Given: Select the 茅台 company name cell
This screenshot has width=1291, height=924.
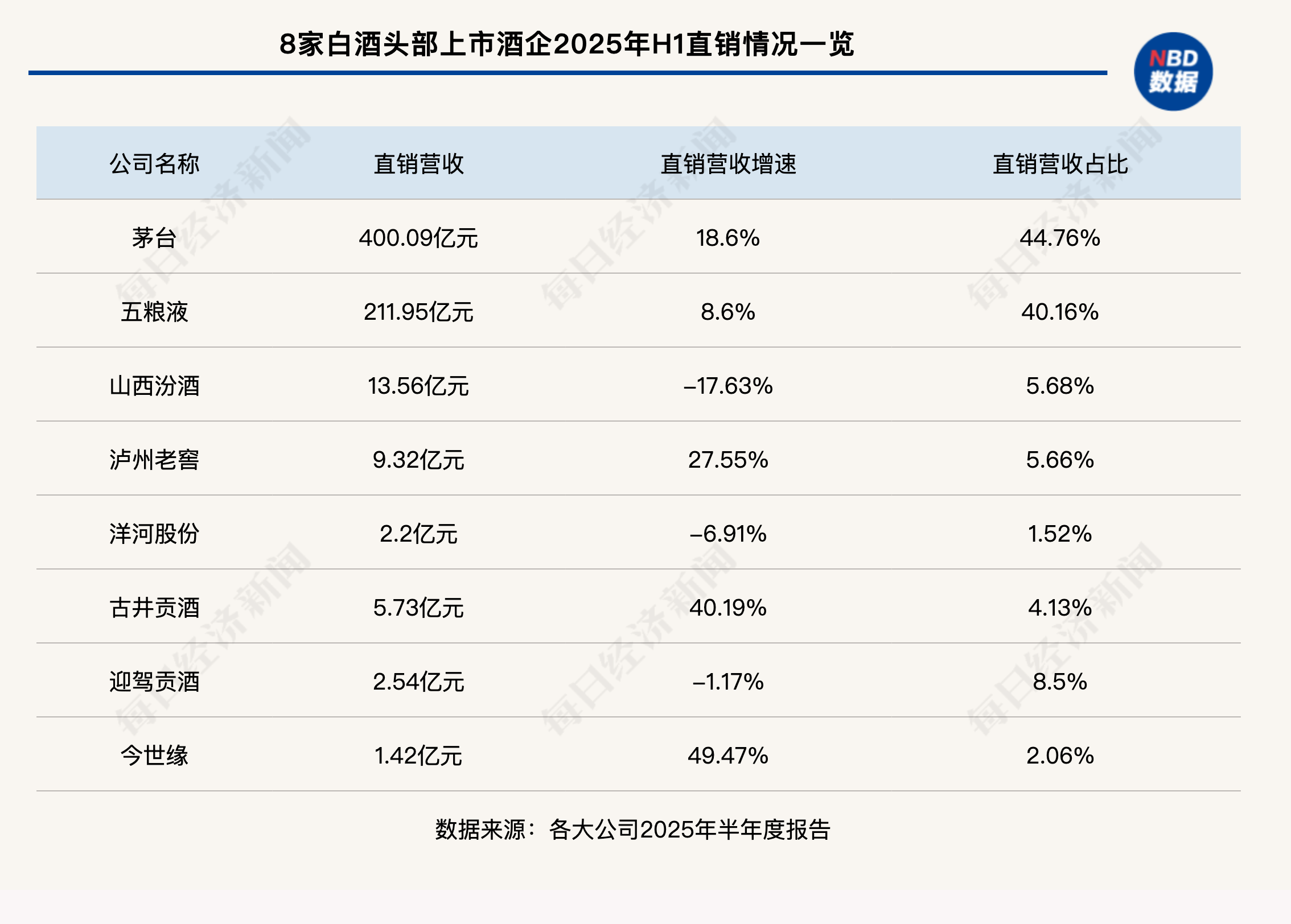Looking at the screenshot, I should point(154,238).
